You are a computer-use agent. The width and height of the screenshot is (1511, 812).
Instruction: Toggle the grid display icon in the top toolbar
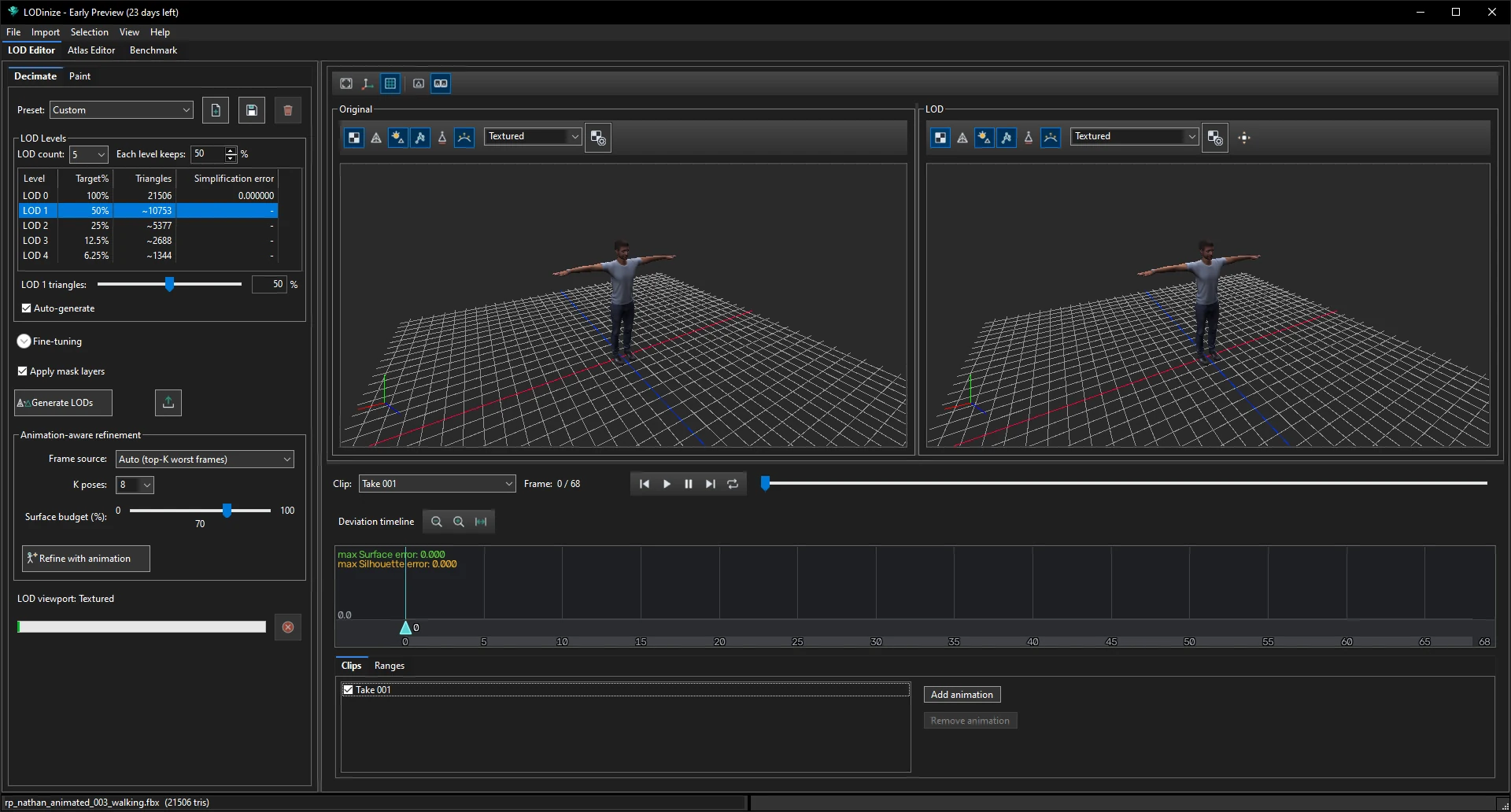click(x=390, y=83)
